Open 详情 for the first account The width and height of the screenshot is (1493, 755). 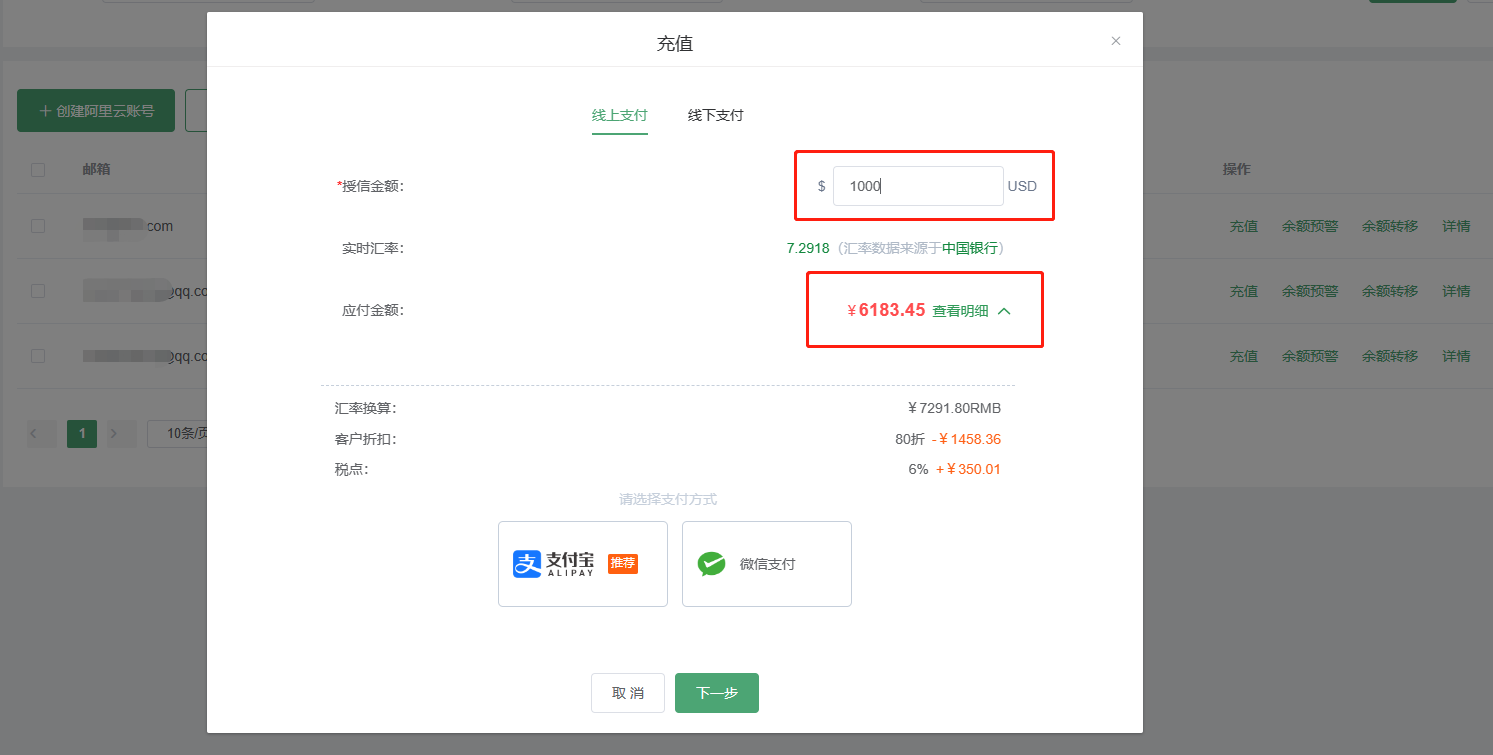tap(1456, 226)
